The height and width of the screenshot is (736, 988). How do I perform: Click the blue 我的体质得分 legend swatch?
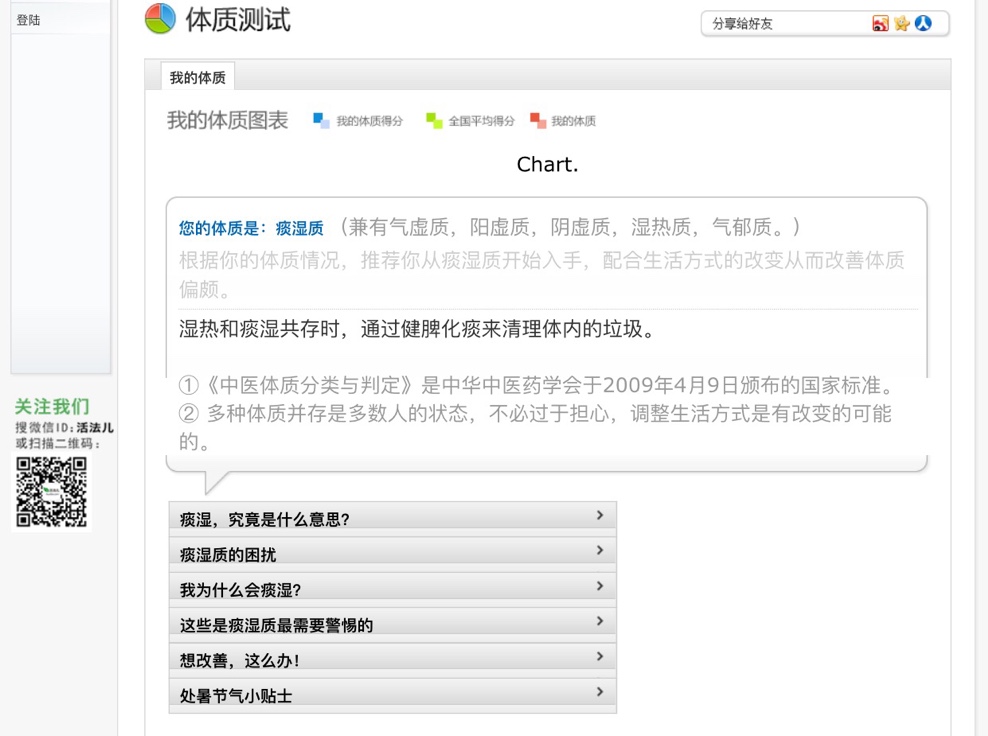click(x=321, y=121)
